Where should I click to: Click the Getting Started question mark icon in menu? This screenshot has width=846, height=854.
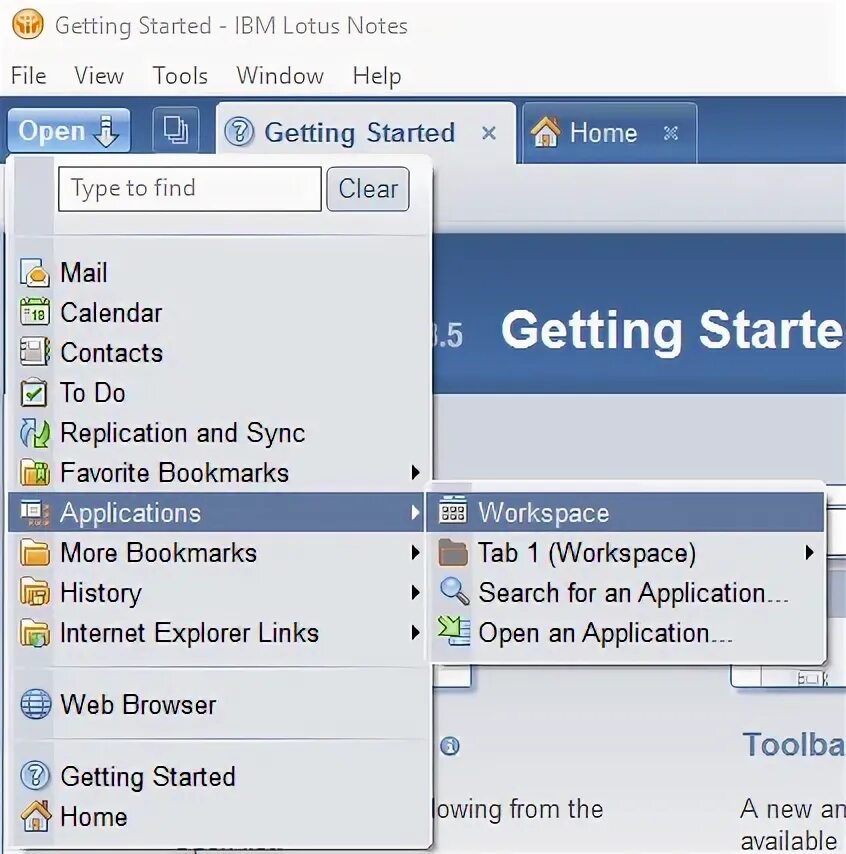[x=36, y=776]
